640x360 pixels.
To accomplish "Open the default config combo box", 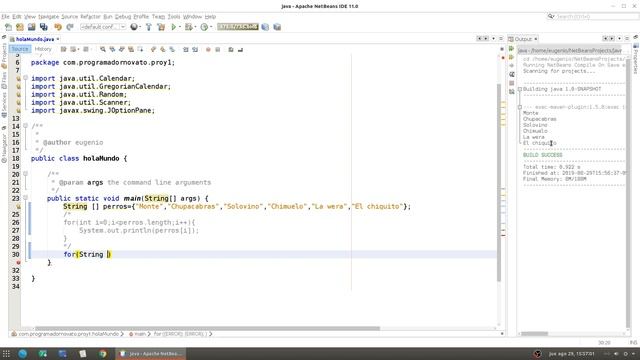I will (x=103, y=27).
